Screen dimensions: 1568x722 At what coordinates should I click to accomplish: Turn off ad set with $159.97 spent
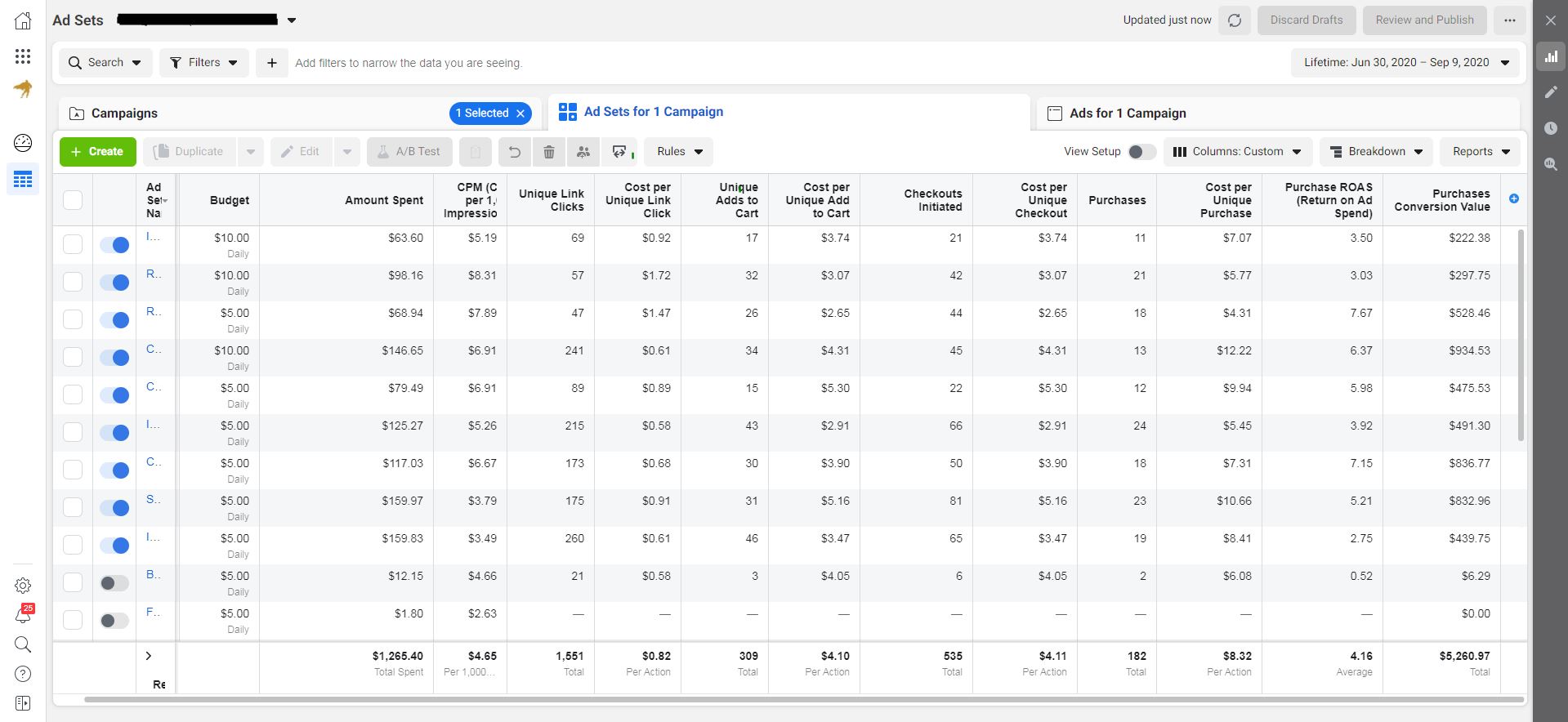(x=114, y=508)
